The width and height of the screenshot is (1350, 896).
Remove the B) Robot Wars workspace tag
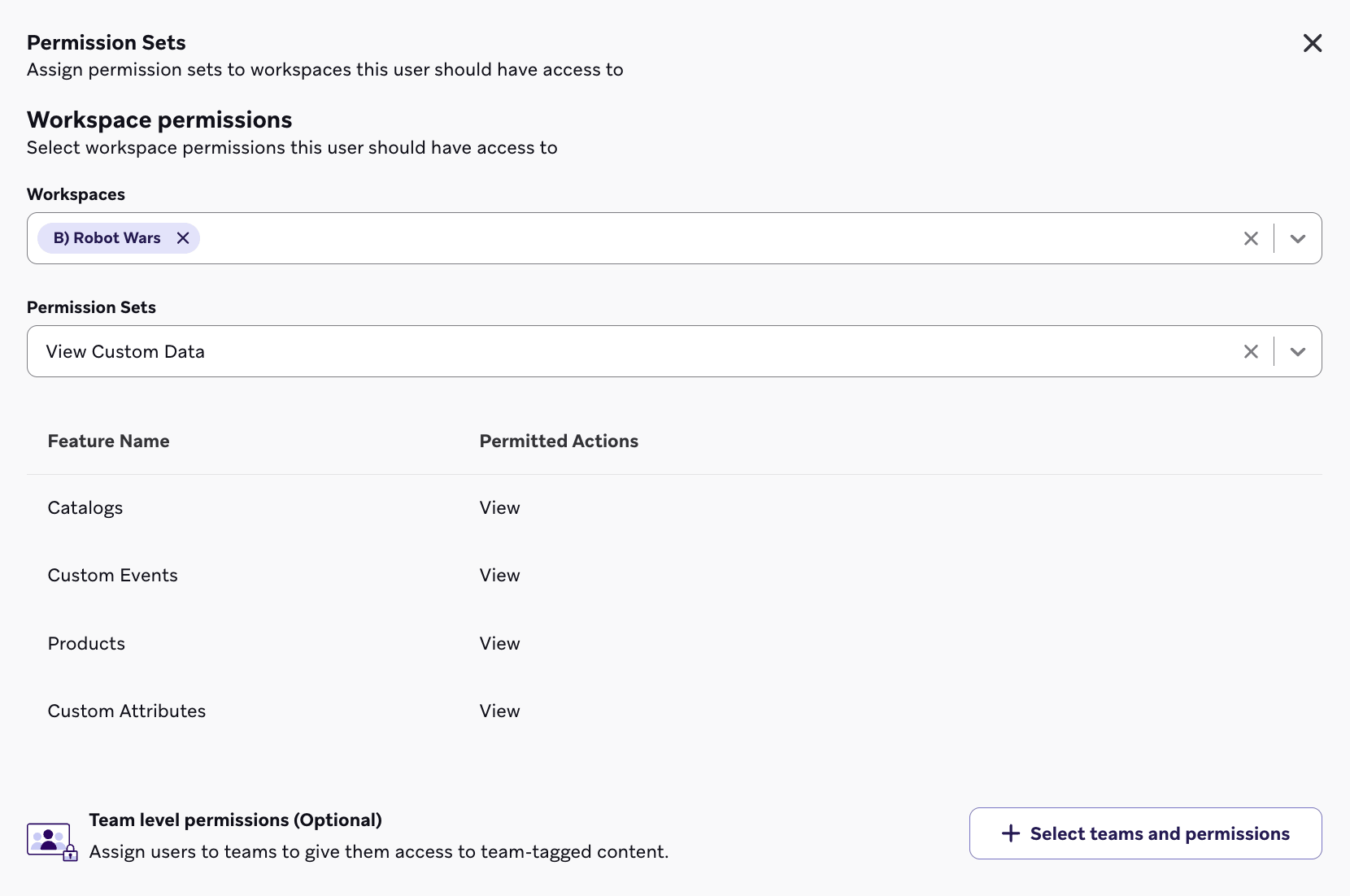183,238
